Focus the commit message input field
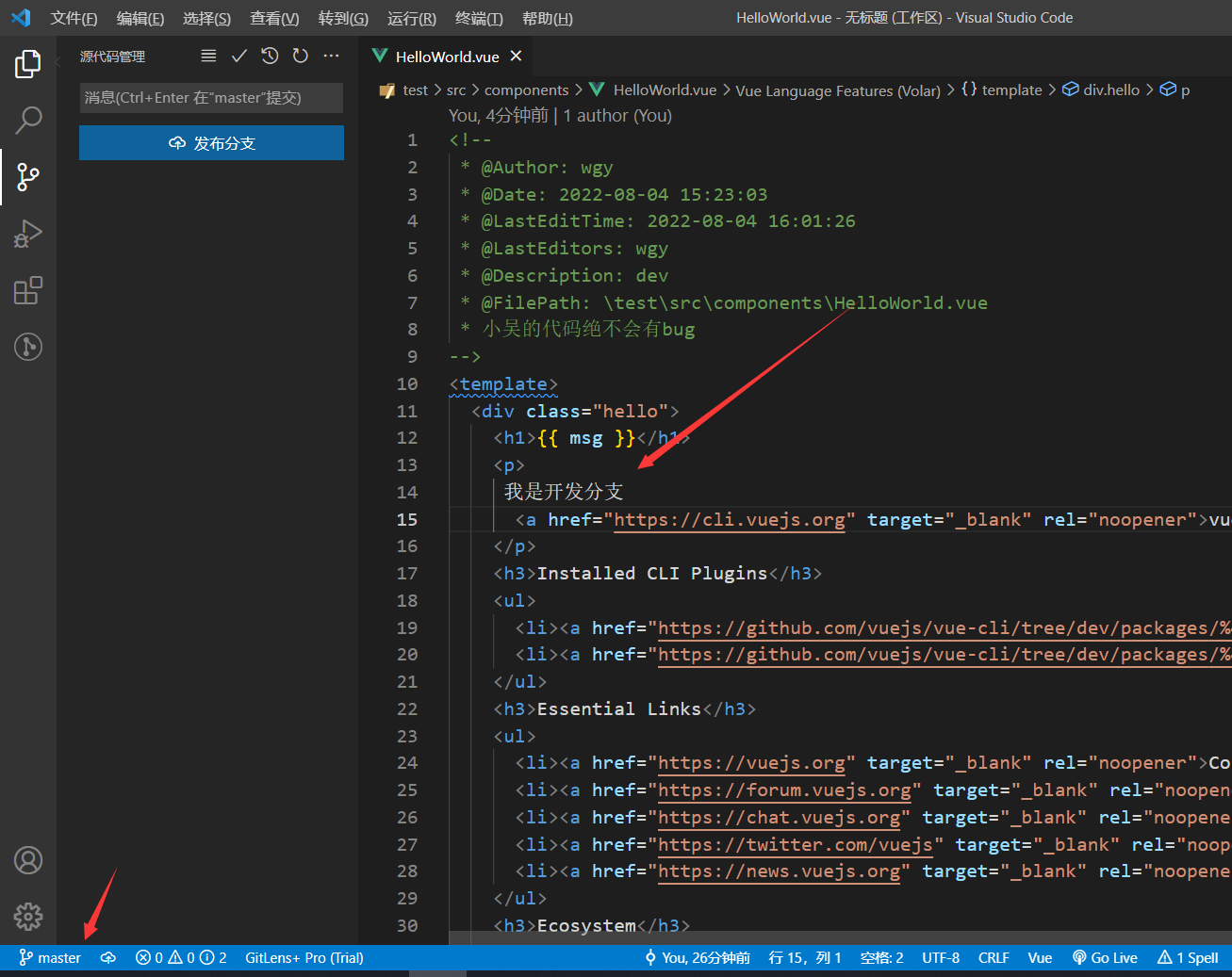 [x=211, y=98]
